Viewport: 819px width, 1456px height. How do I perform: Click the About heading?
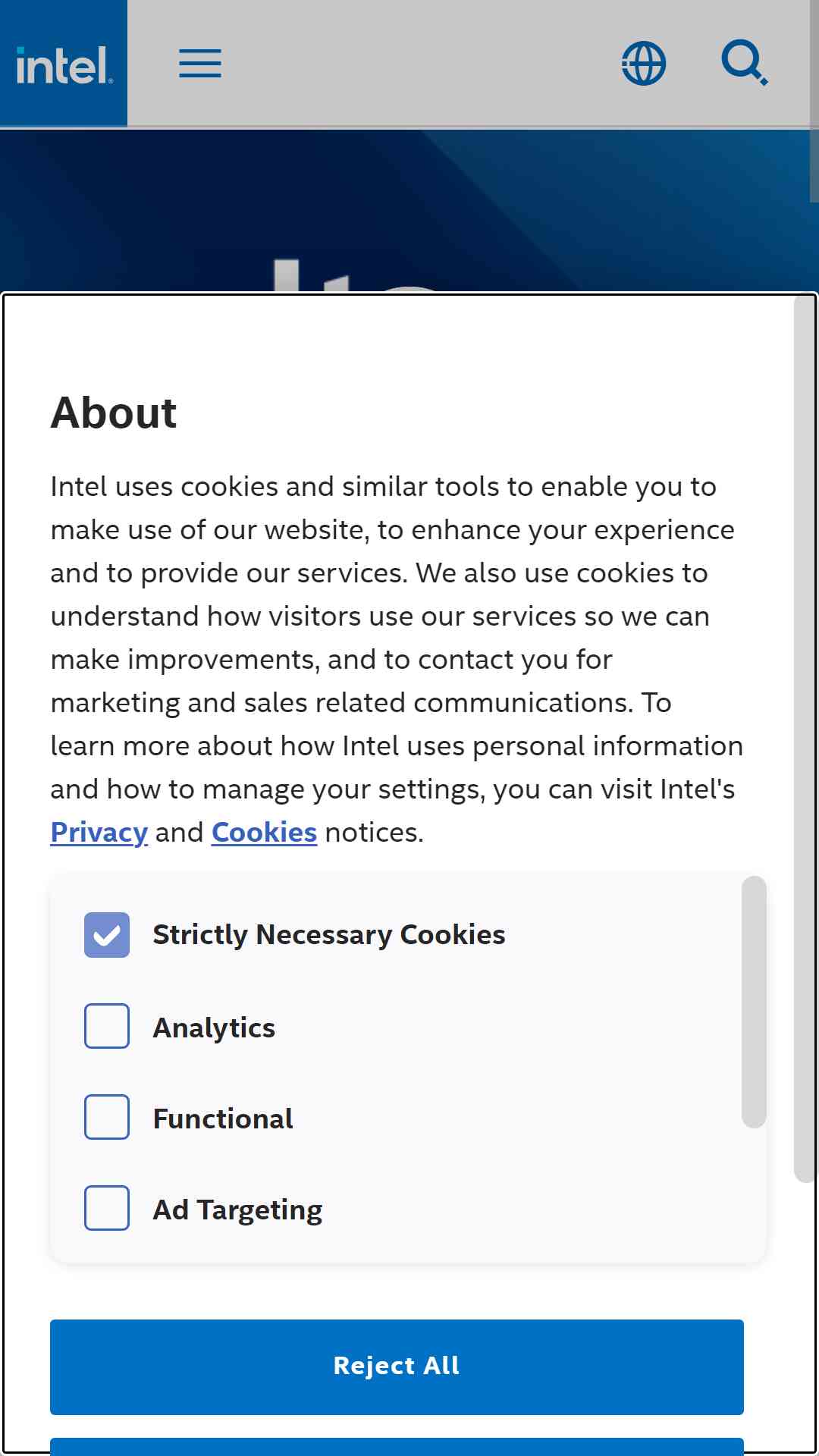pyautogui.click(x=114, y=413)
